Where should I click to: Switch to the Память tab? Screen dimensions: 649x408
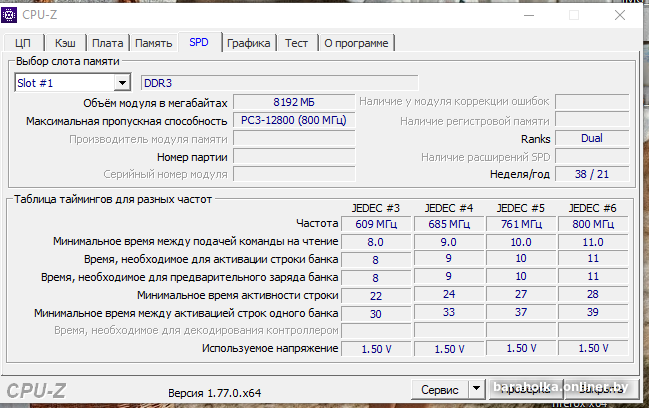(154, 43)
